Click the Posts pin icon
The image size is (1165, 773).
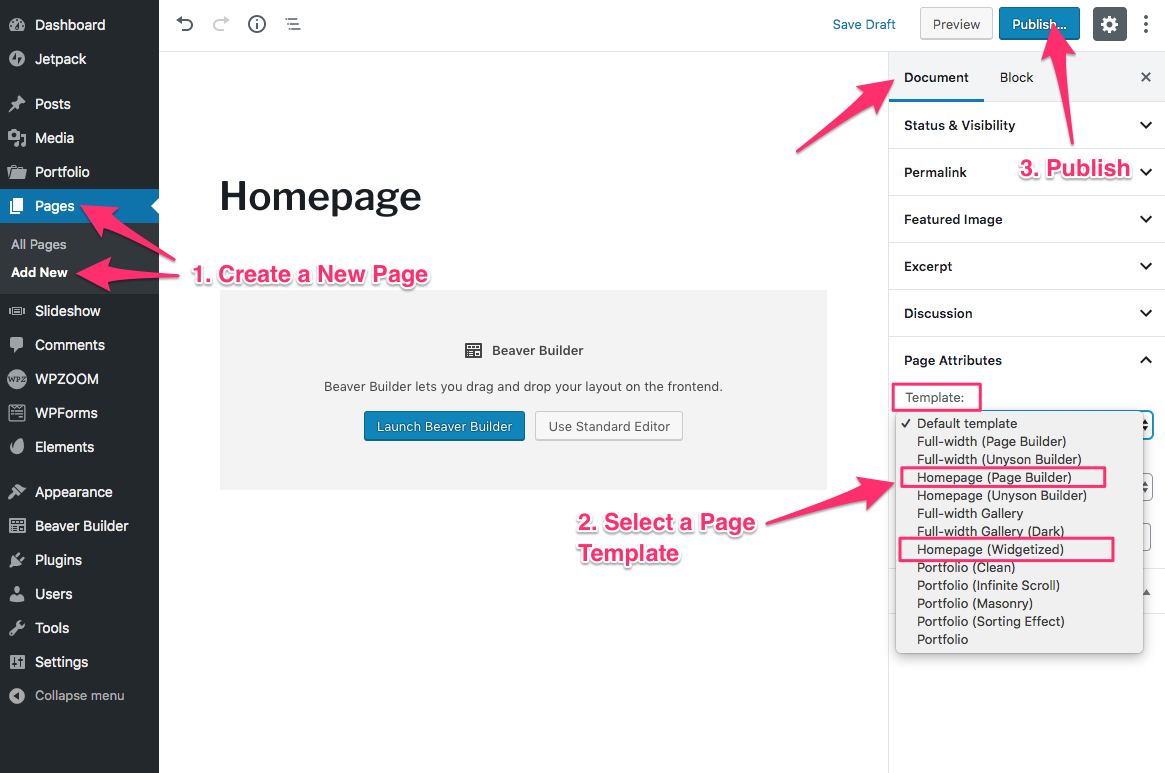pos(17,104)
